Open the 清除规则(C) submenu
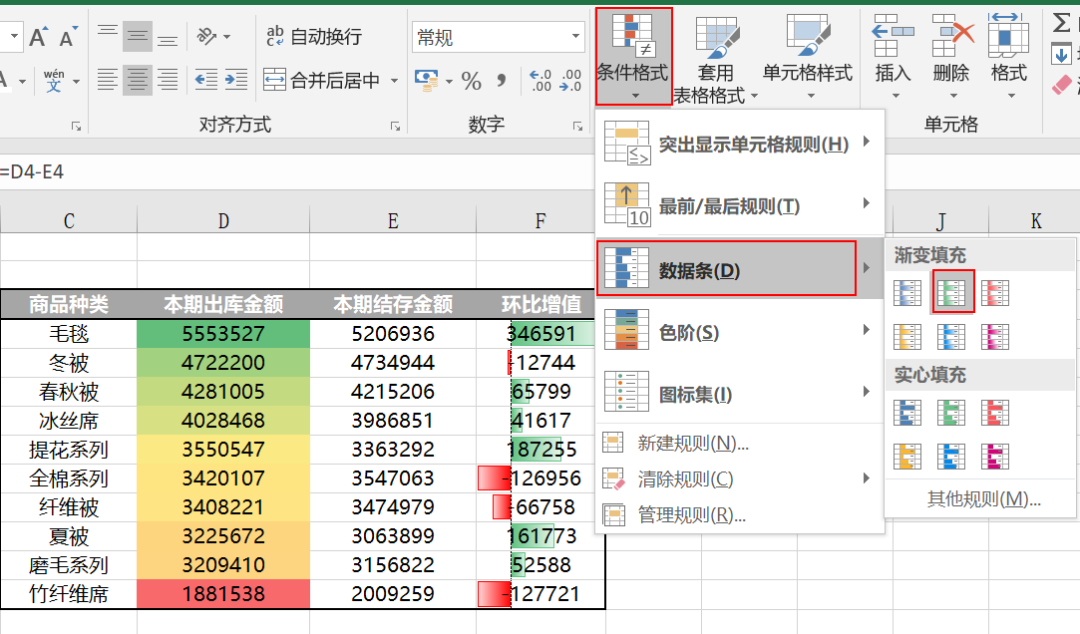The height and width of the screenshot is (634, 1080). tap(740, 479)
